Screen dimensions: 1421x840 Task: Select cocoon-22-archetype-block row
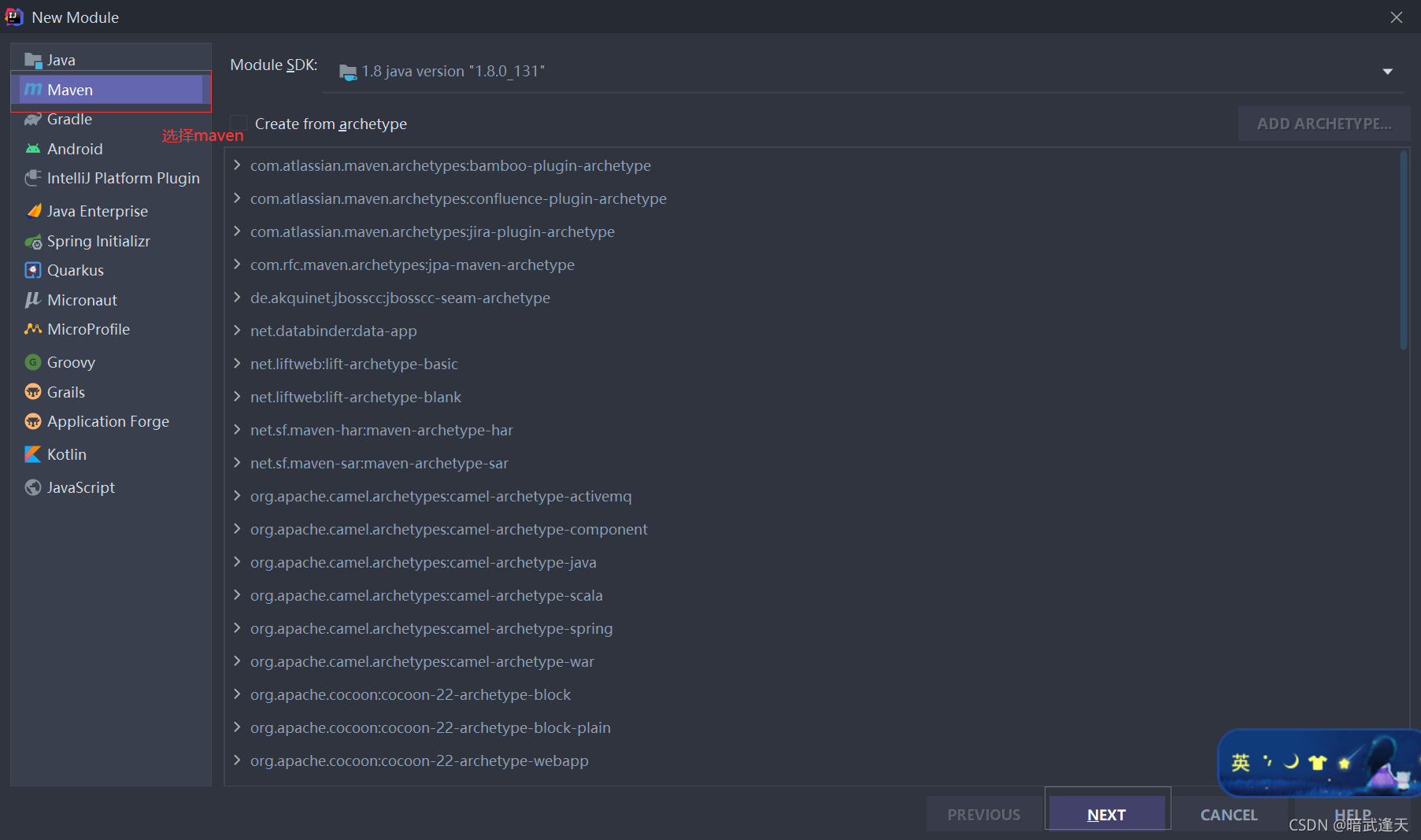(x=811, y=694)
